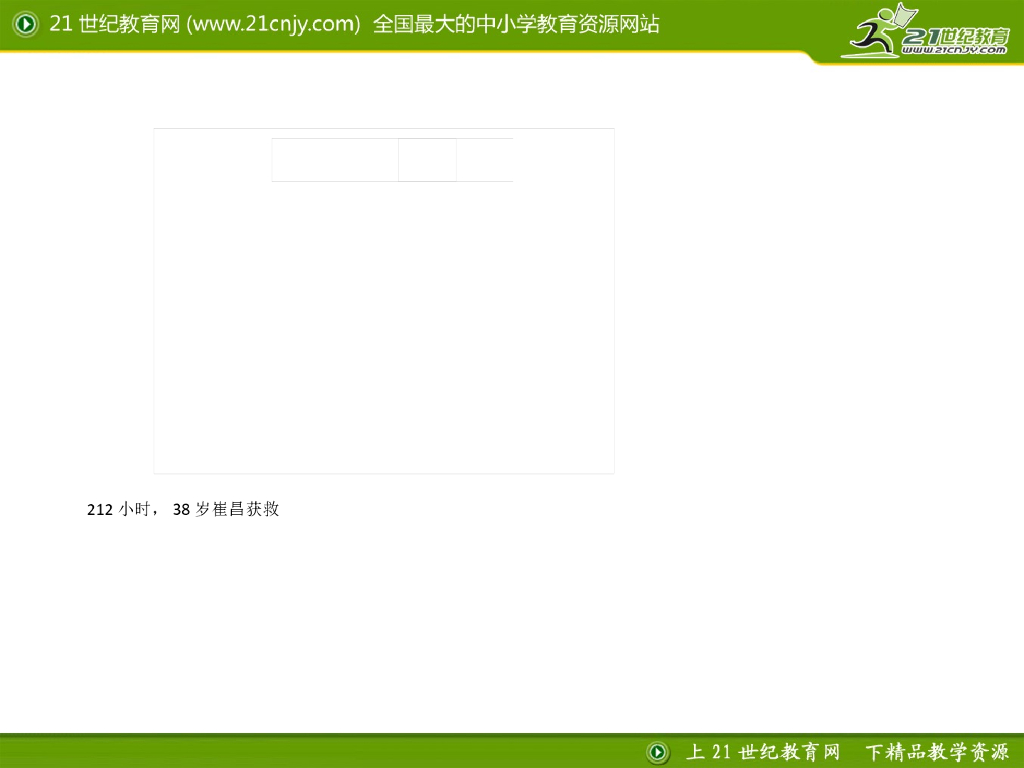The image size is (1024, 768).
Task: Click the footer text 下精品教学资源
Action: pos(937,752)
